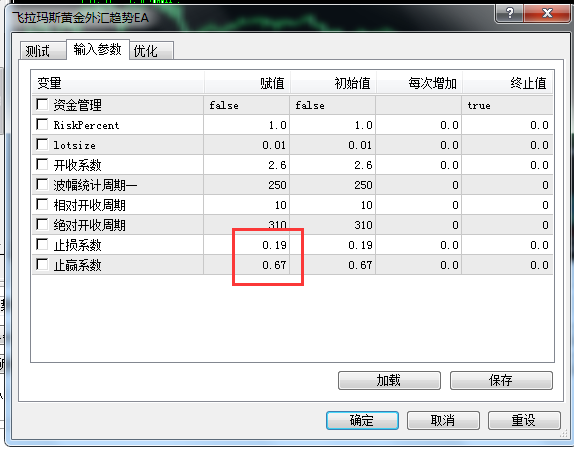
Task: Select 止损系数 初始值 cell 0.19
Action: (332, 245)
